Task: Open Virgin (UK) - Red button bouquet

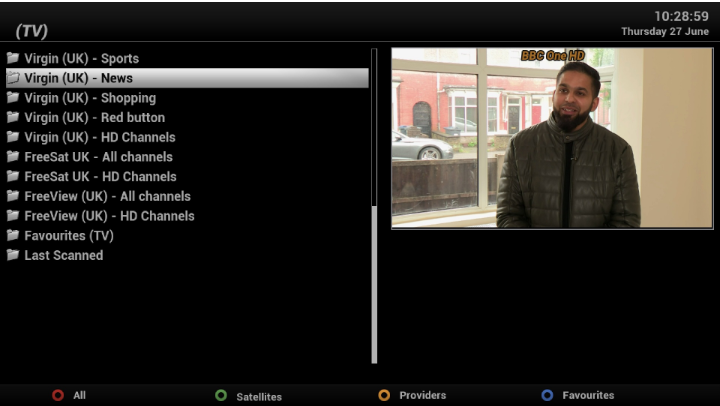Action: [x=187, y=118]
